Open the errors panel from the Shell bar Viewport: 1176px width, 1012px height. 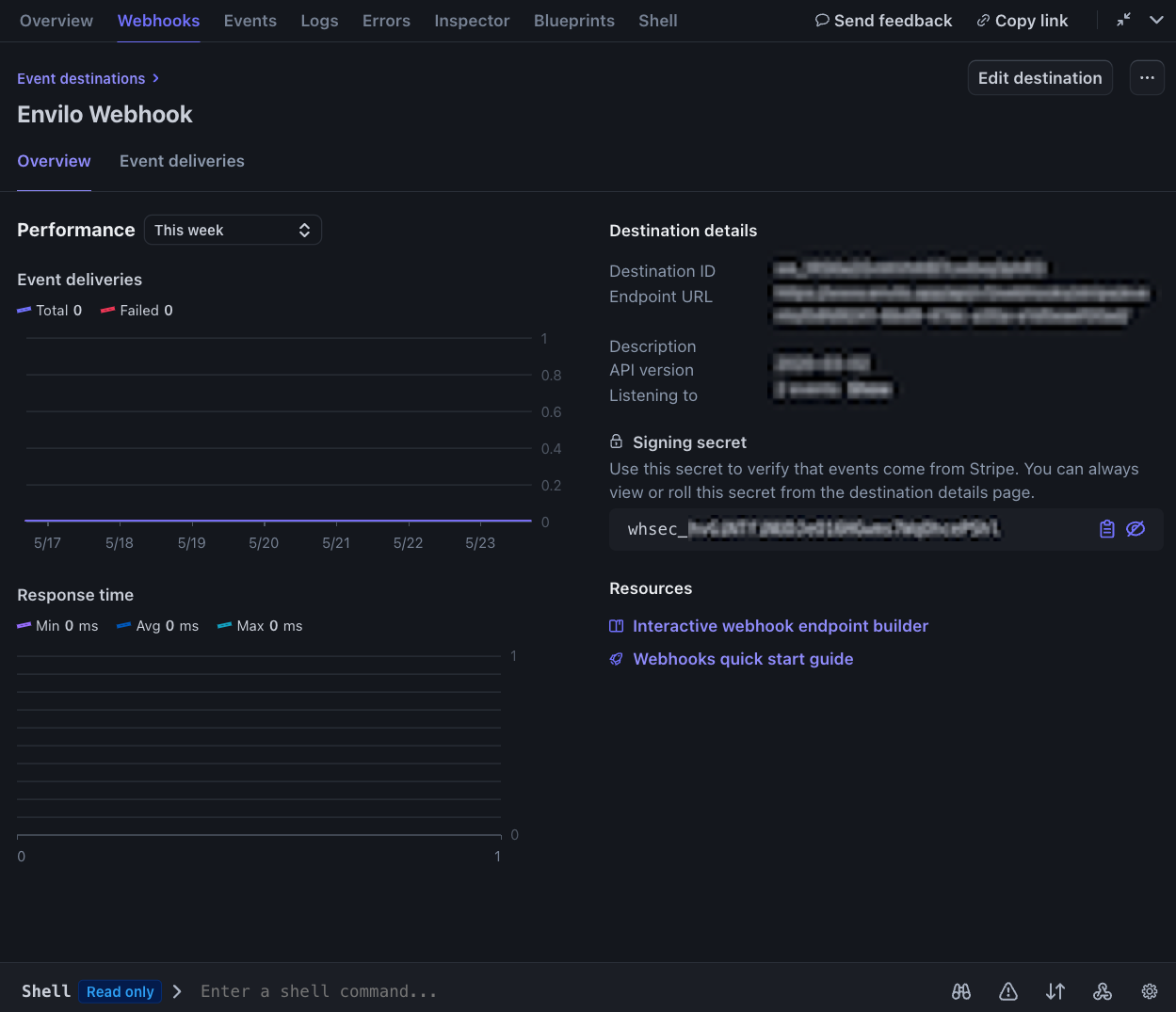point(1008,991)
